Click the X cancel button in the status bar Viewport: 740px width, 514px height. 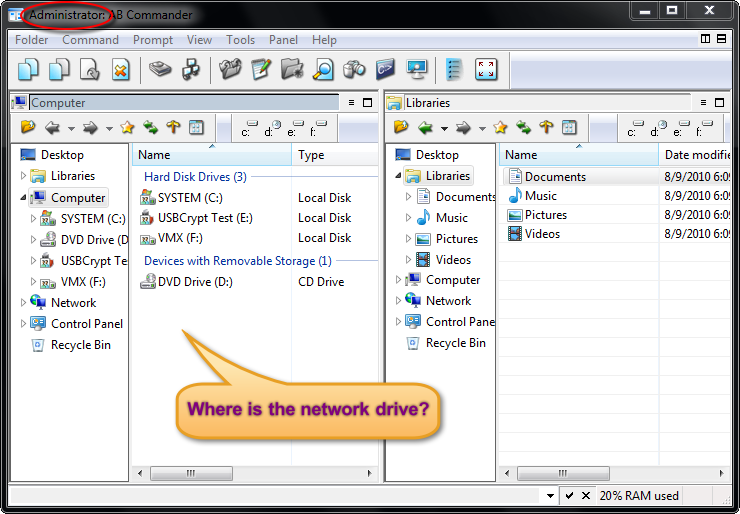point(586,496)
